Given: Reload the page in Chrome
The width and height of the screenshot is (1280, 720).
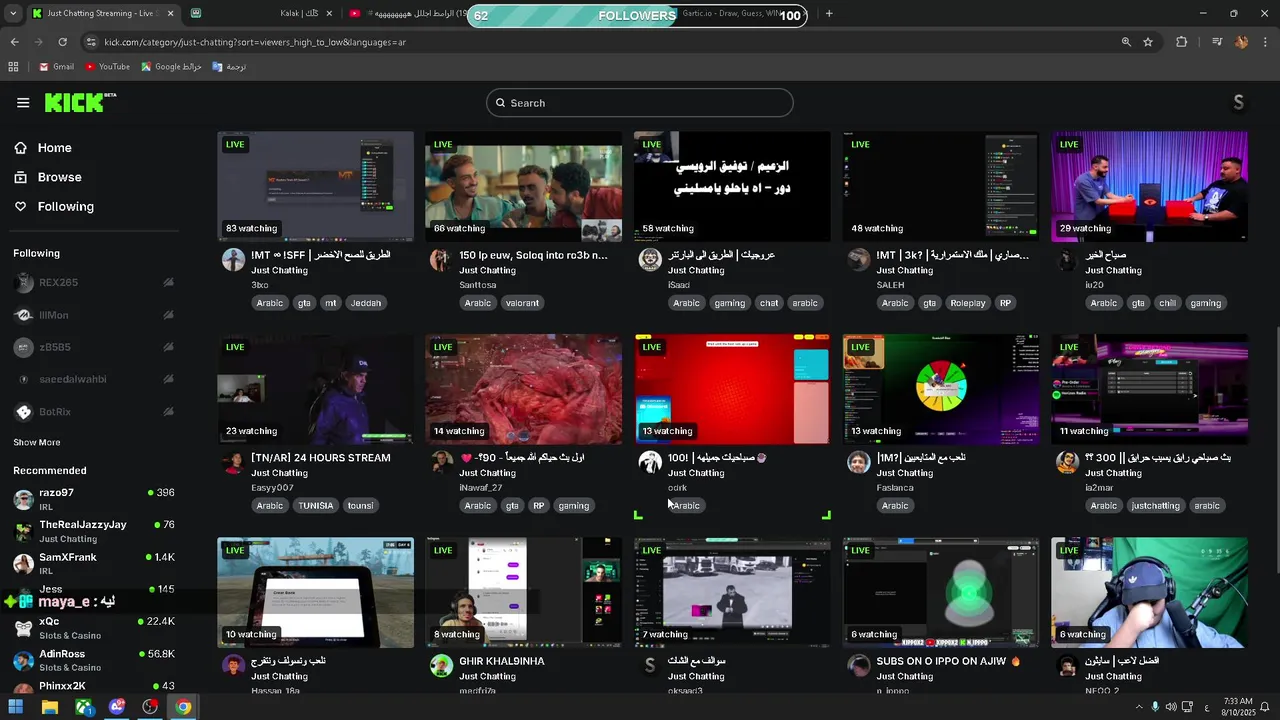Looking at the screenshot, I should click(62, 42).
